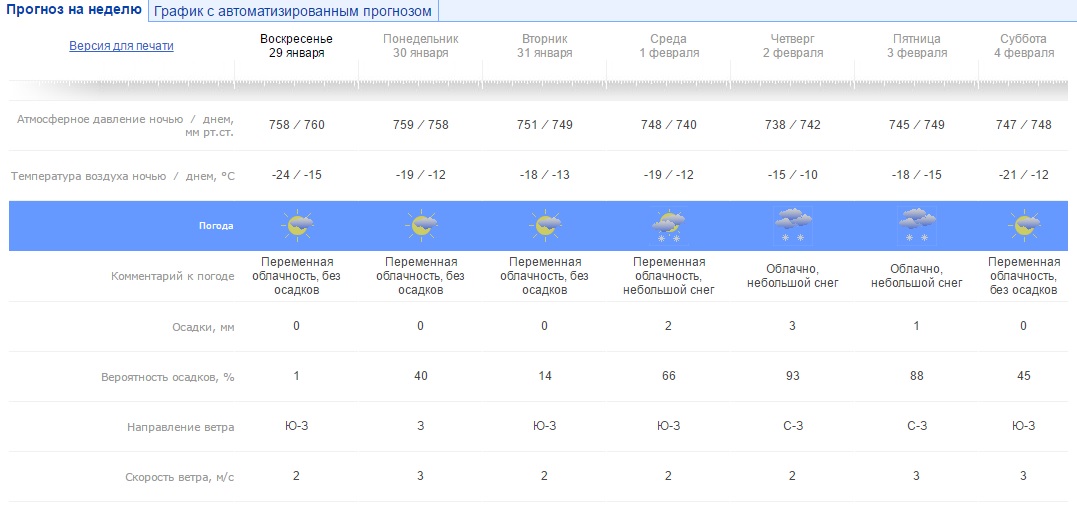
Task: Click the 'Погода' blue row label
Action: [216, 226]
